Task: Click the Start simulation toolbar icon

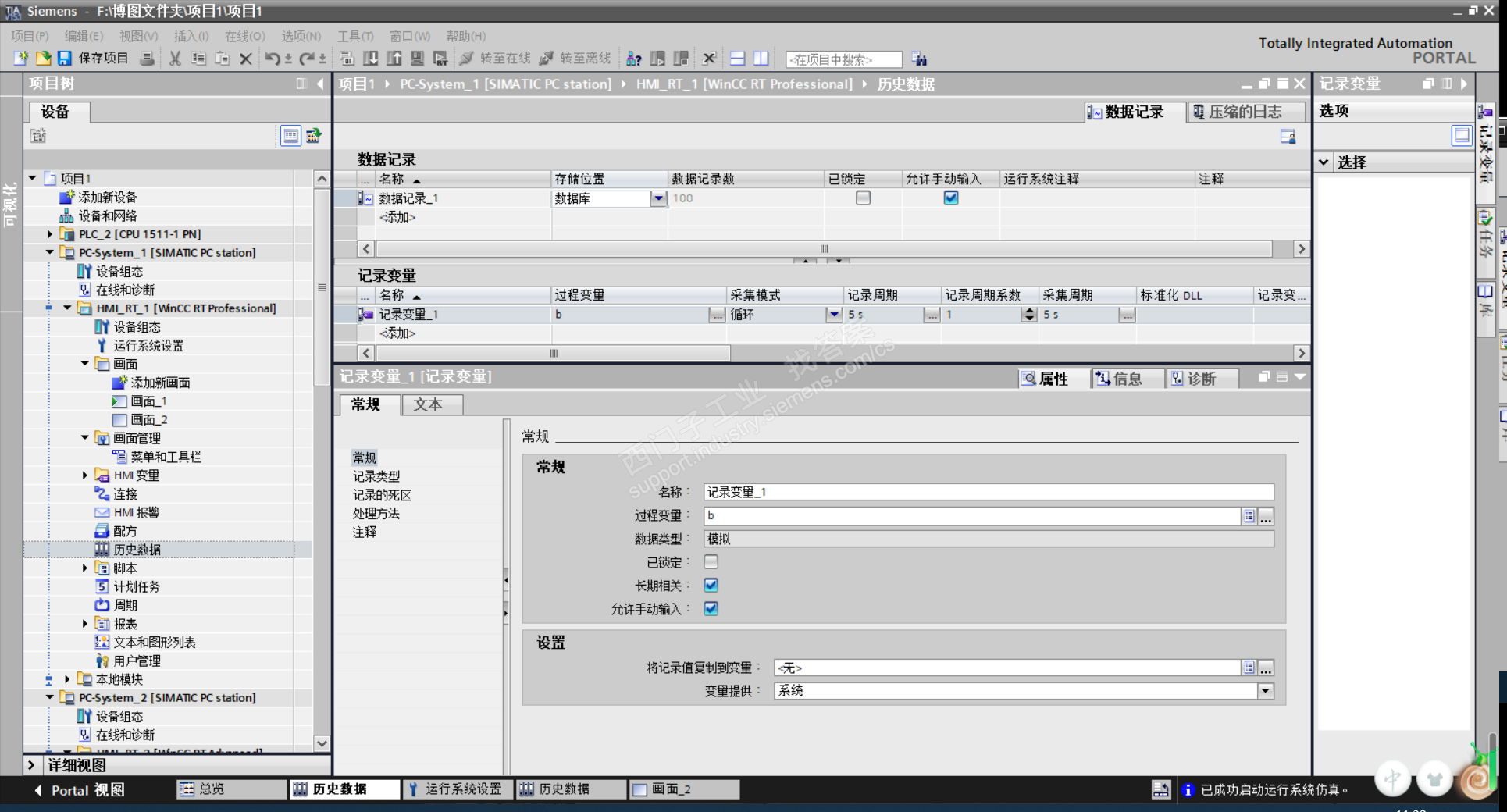Action: 418,59
